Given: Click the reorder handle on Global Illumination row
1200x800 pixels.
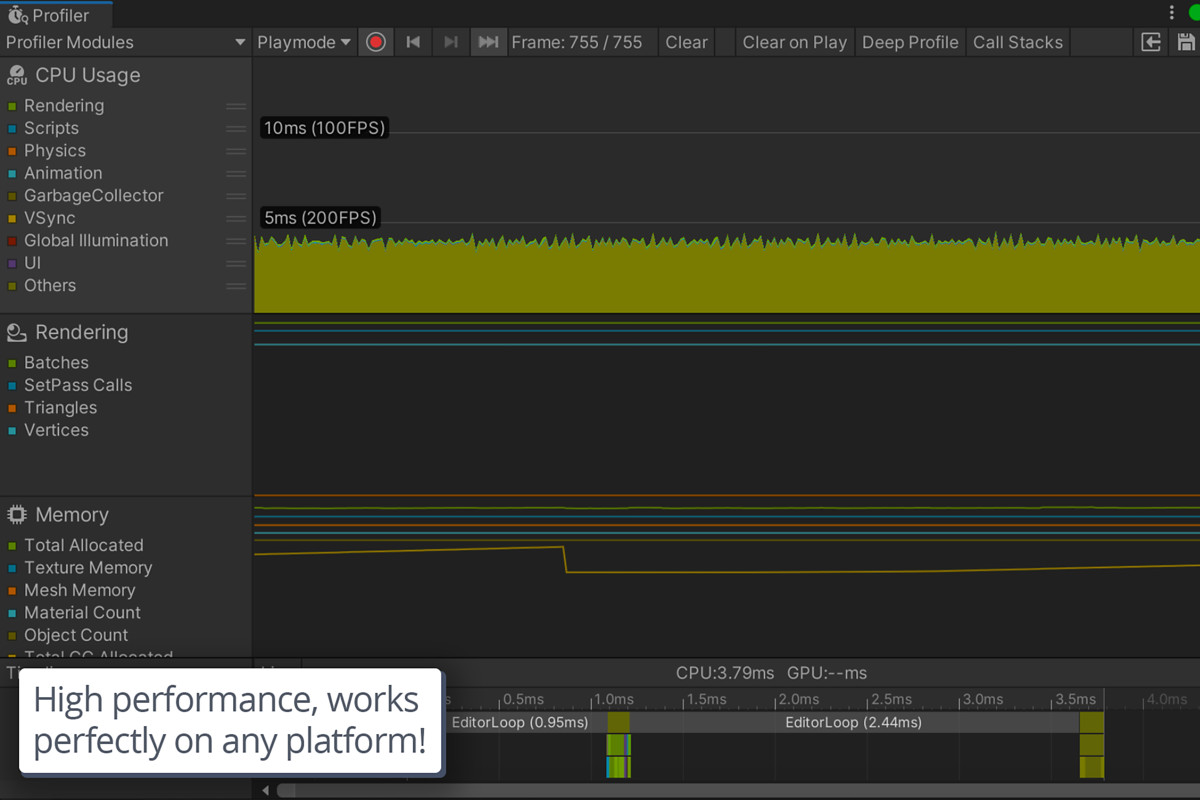Looking at the screenshot, I should coord(236,241).
